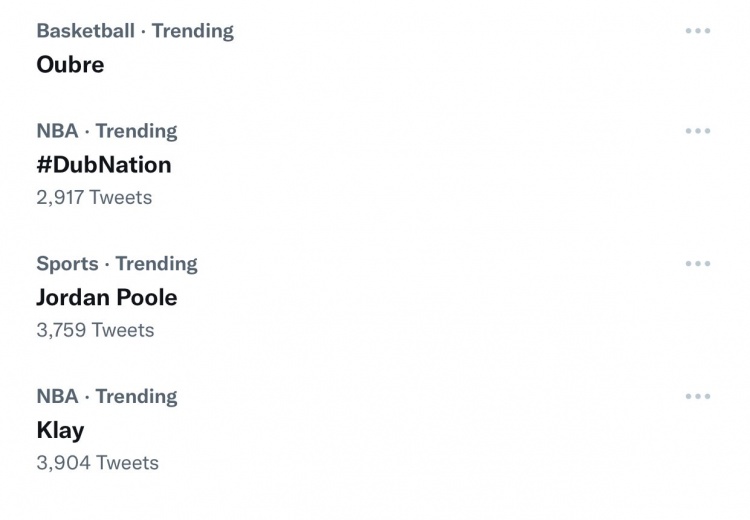Image resolution: width=750 pixels, height=520 pixels.
Task: Open the Jordan Poole trending topic
Action: (107, 298)
